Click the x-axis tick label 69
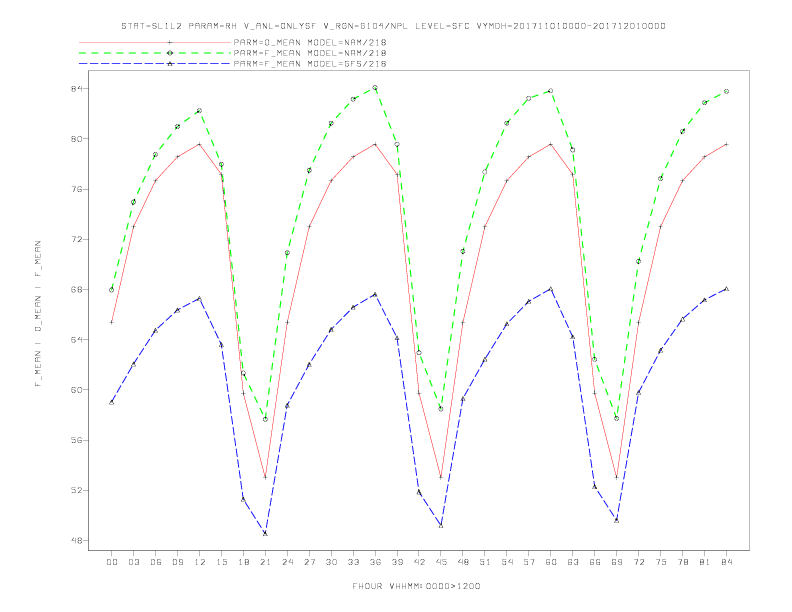Viewport: 792px width, 612px height. [617, 562]
